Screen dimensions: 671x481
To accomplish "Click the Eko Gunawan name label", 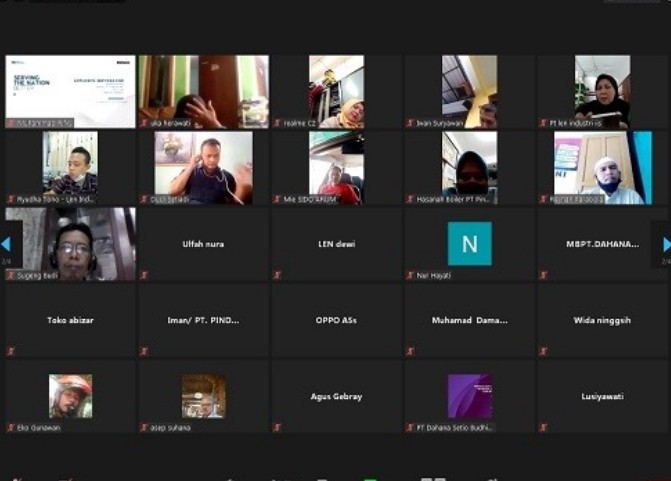I will click(39, 428).
